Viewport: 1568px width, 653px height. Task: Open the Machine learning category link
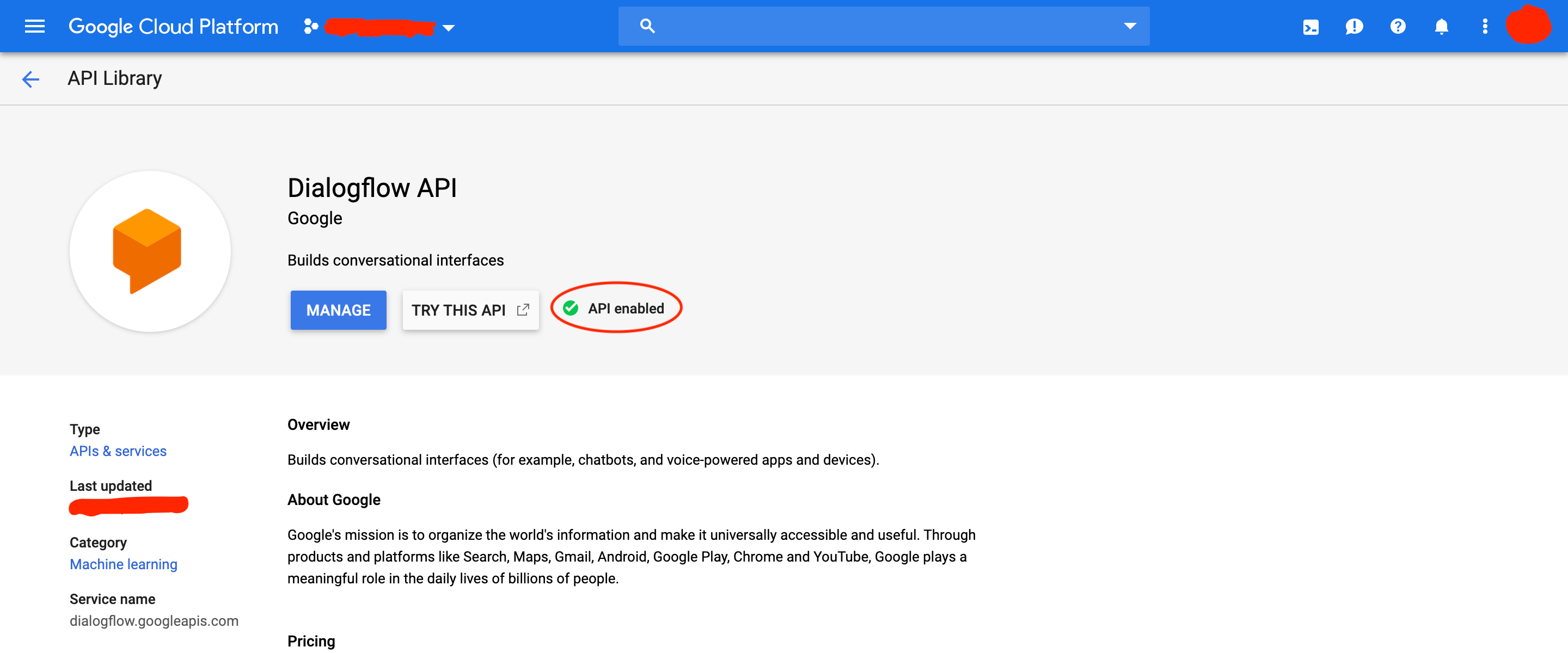123,564
